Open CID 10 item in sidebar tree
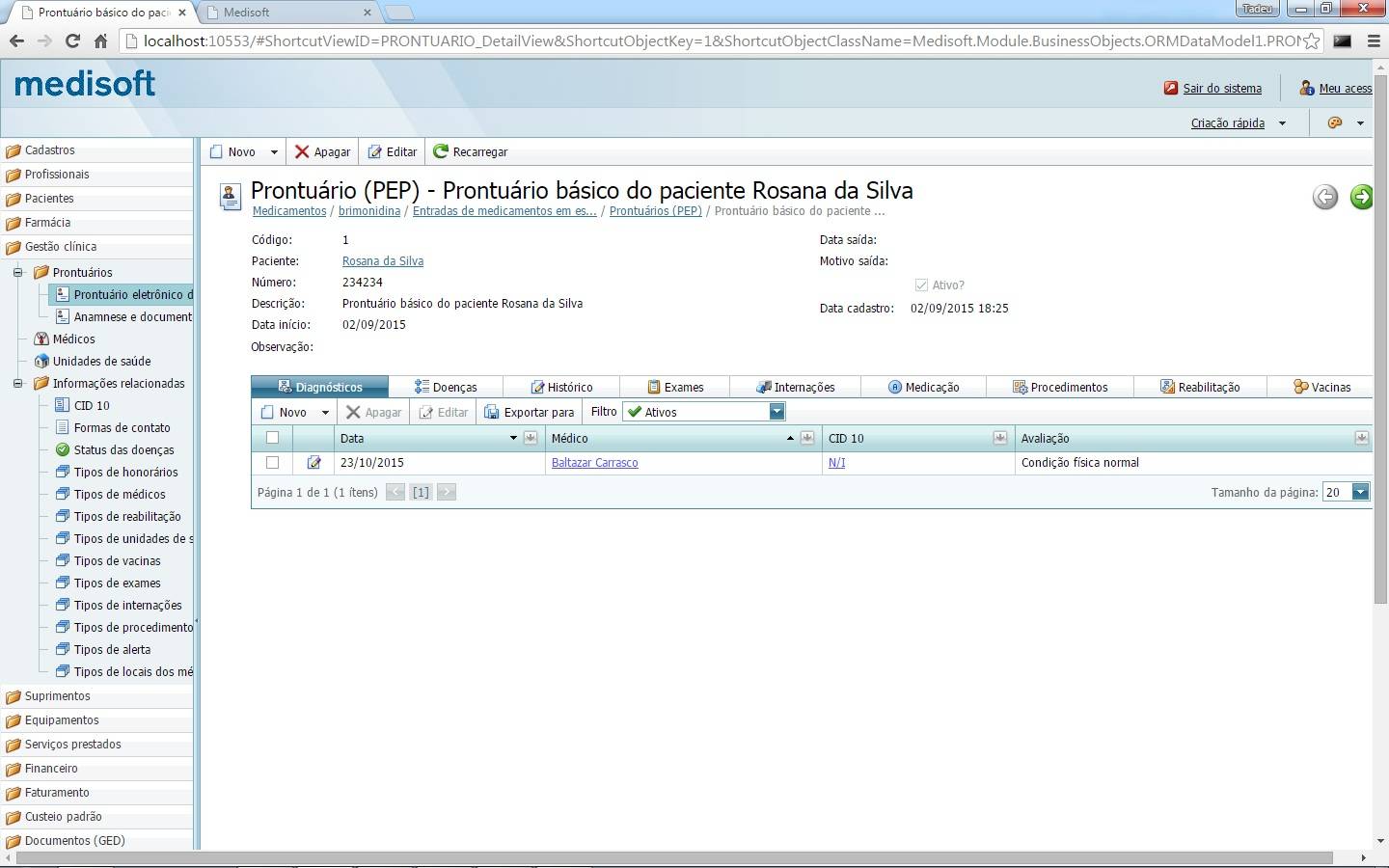This screenshot has width=1389, height=868. click(92, 406)
